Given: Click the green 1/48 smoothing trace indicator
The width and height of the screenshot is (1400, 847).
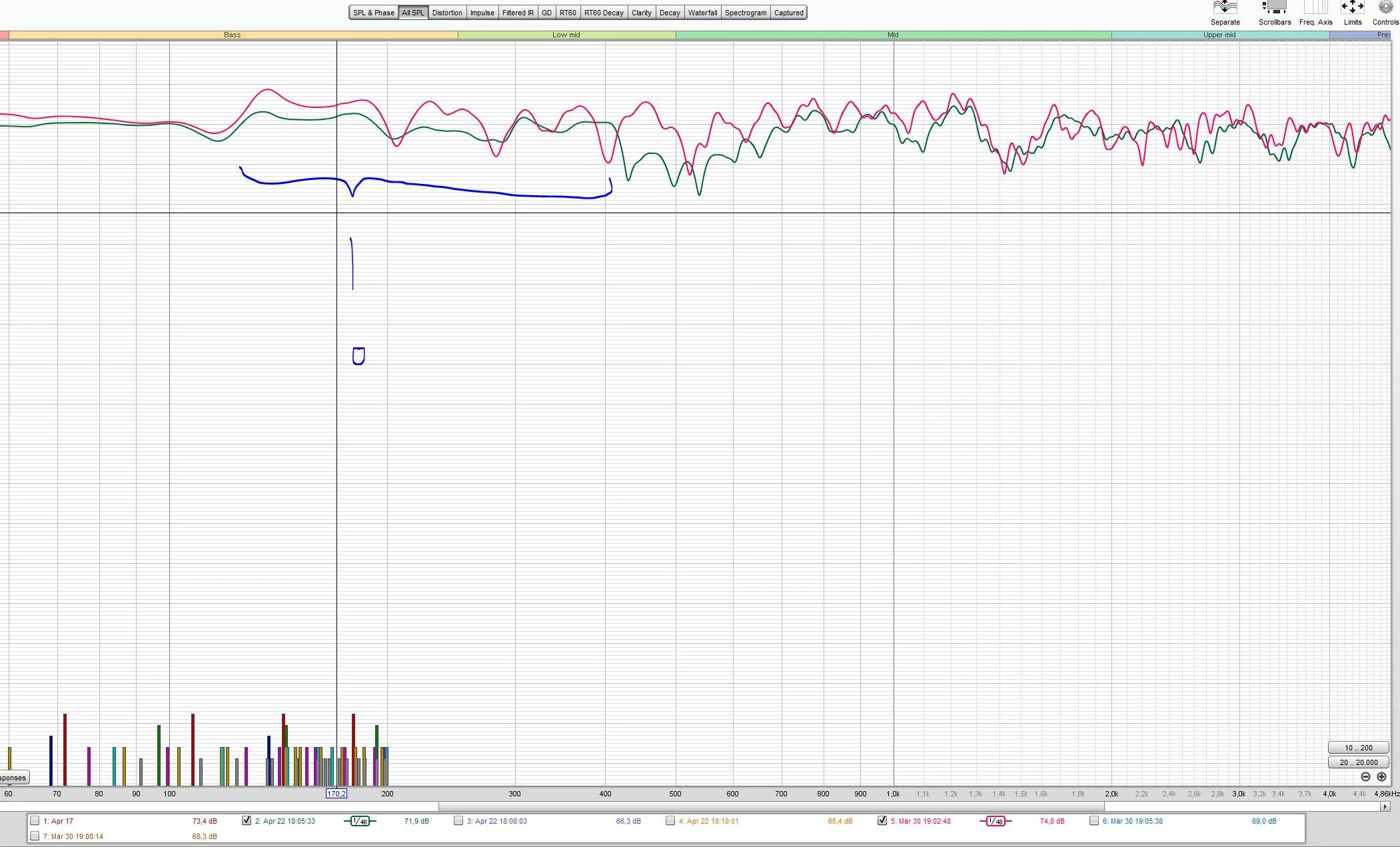Looking at the screenshot, I should pyautogui.click(x=360, y=821).
